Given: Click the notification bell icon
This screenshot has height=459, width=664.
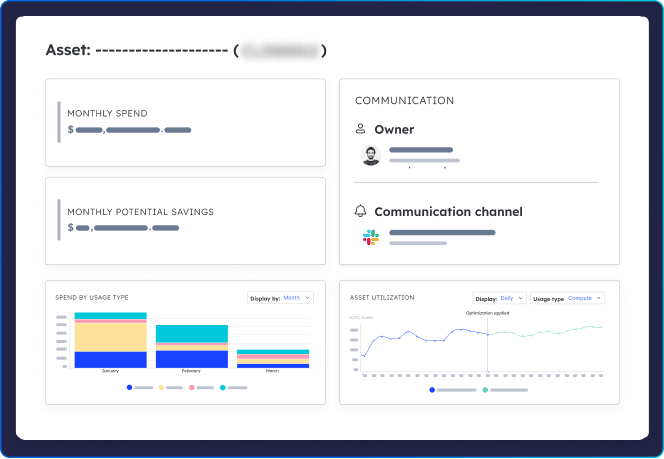Looking at the screenshot, I should pyautogui.click(x=360, y=211).
